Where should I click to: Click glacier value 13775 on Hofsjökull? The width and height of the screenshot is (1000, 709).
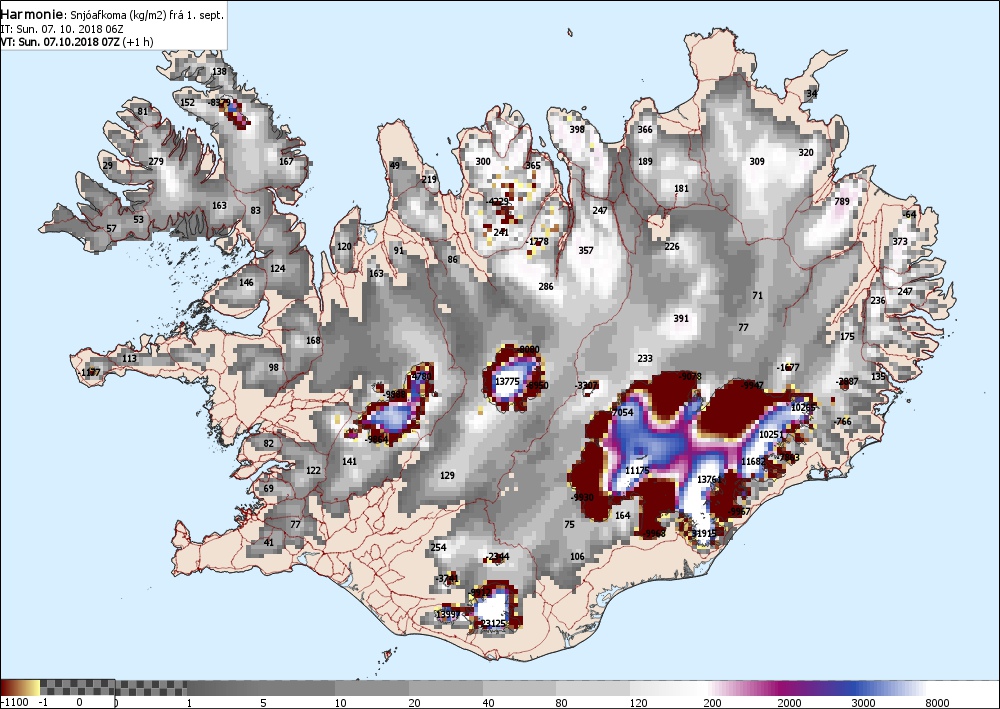coord(508,381)
